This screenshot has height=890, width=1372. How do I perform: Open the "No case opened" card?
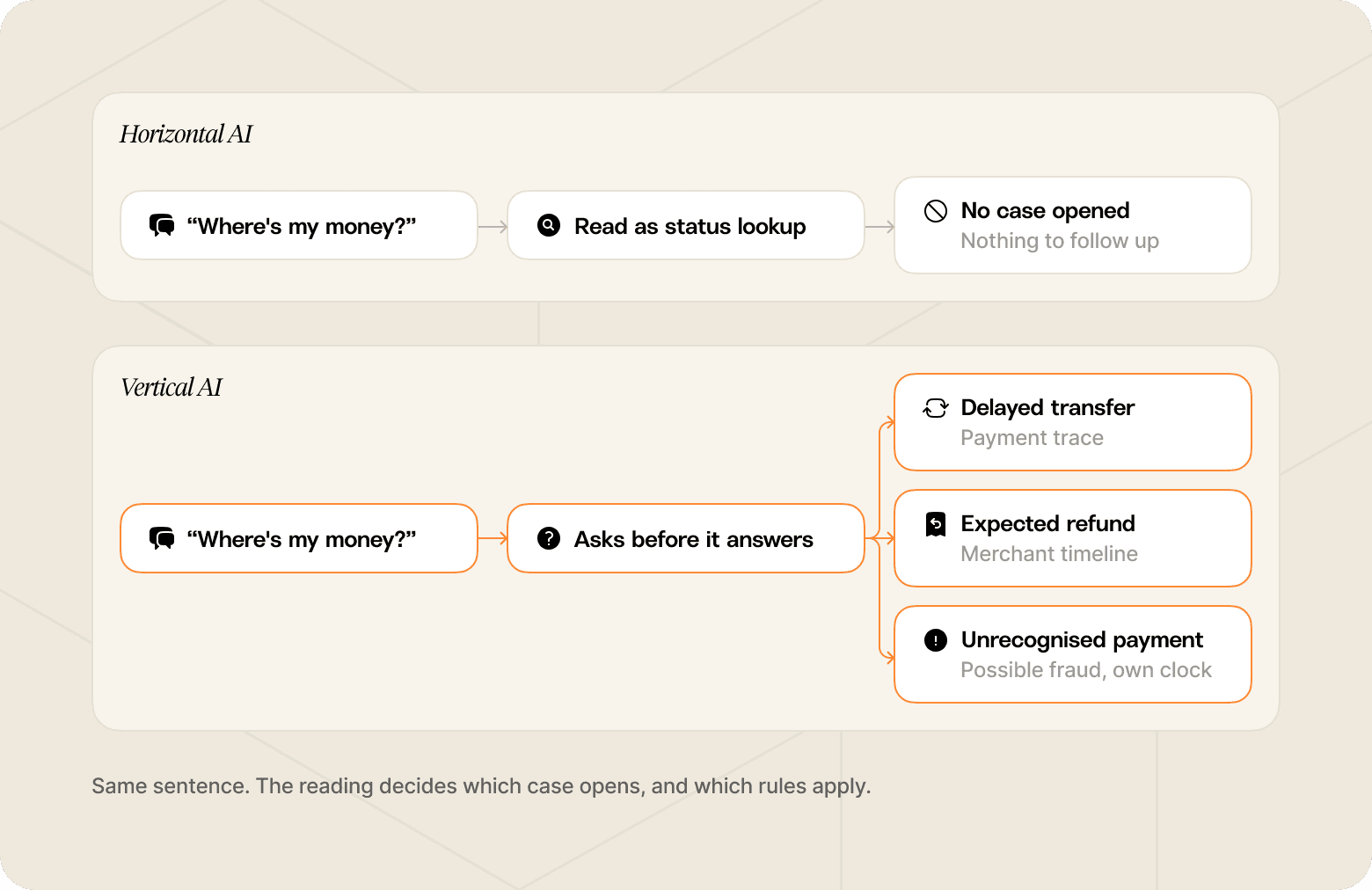click(1073, 225)
